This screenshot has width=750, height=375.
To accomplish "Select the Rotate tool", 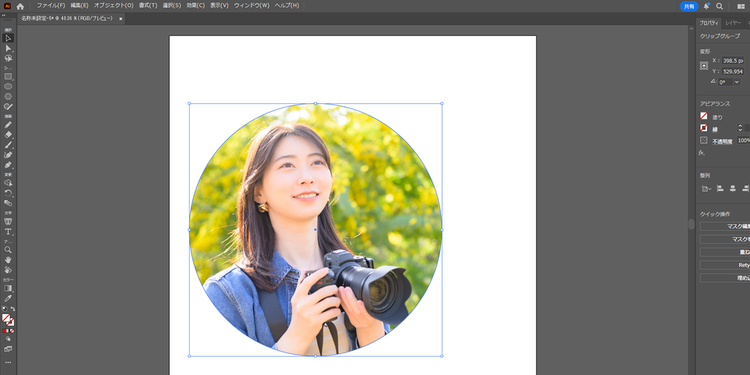I will coord(8,193).
